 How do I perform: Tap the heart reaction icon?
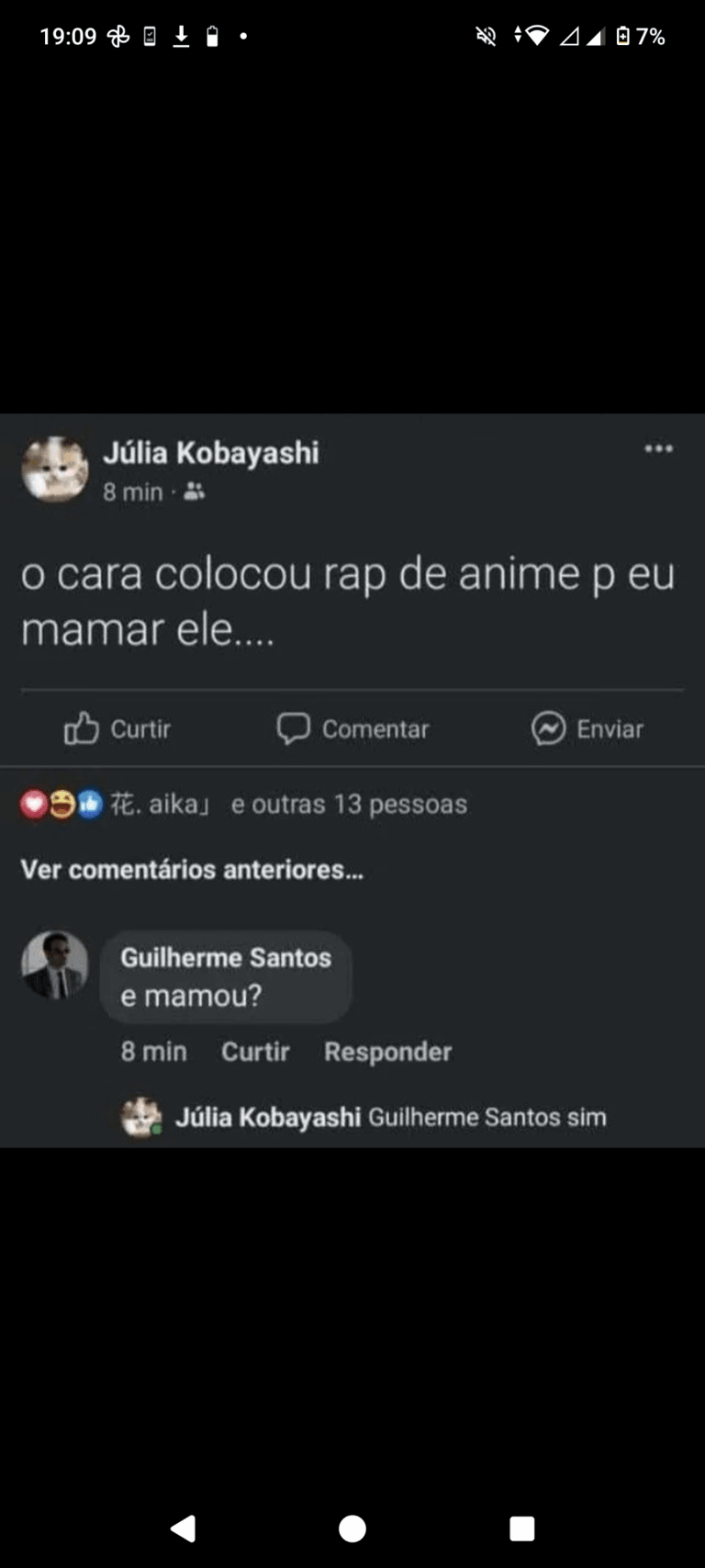(x=34, y=805)
